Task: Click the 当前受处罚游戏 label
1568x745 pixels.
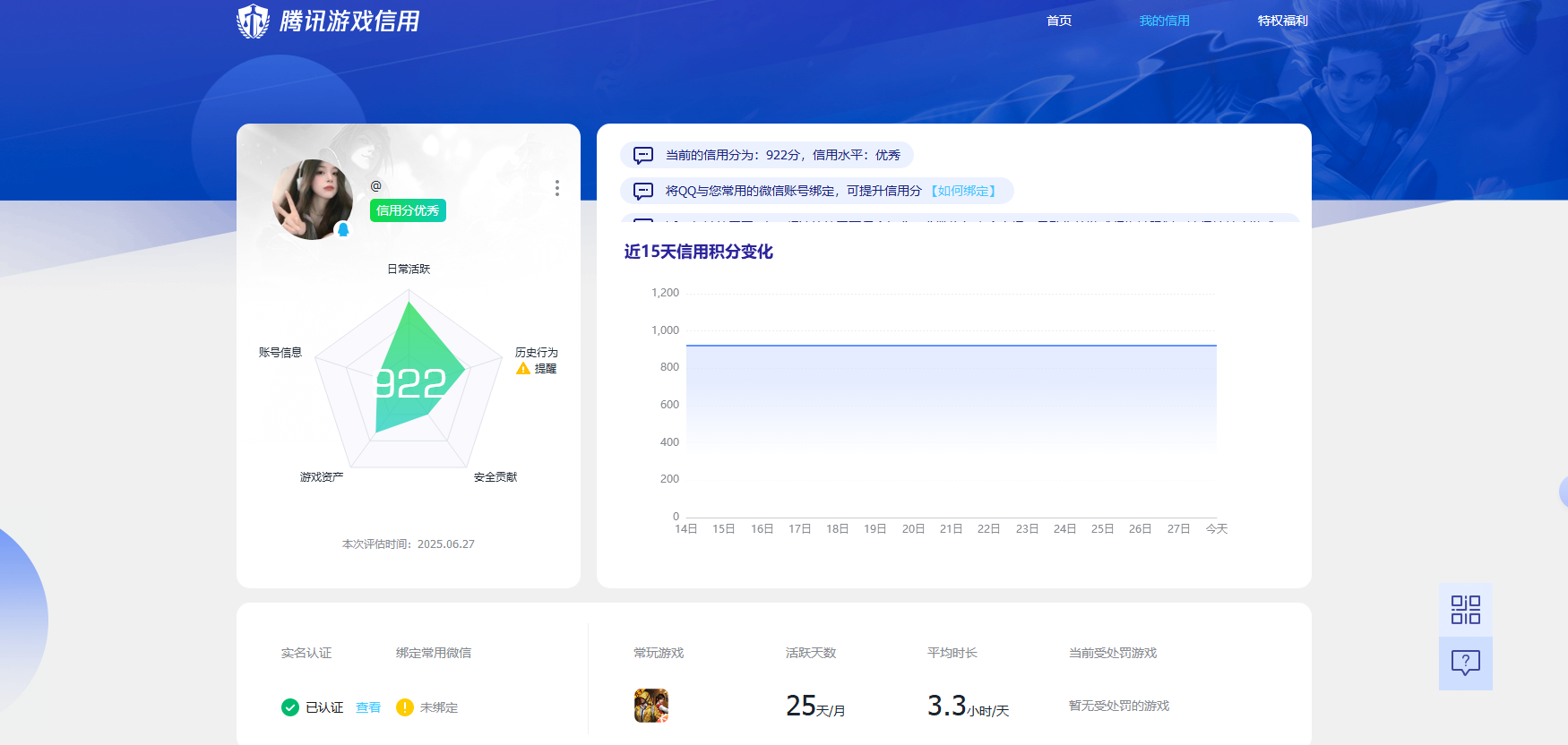Action: 1113,653
